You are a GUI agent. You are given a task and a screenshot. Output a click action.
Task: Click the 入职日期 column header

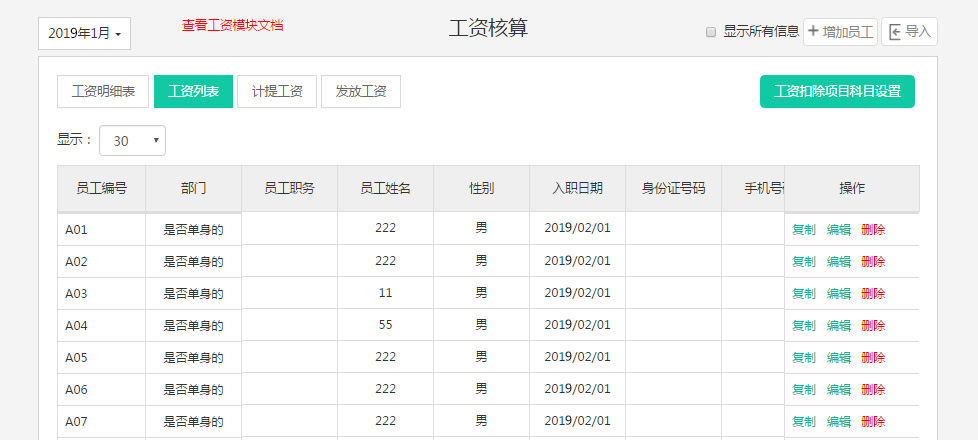point(577,188)
